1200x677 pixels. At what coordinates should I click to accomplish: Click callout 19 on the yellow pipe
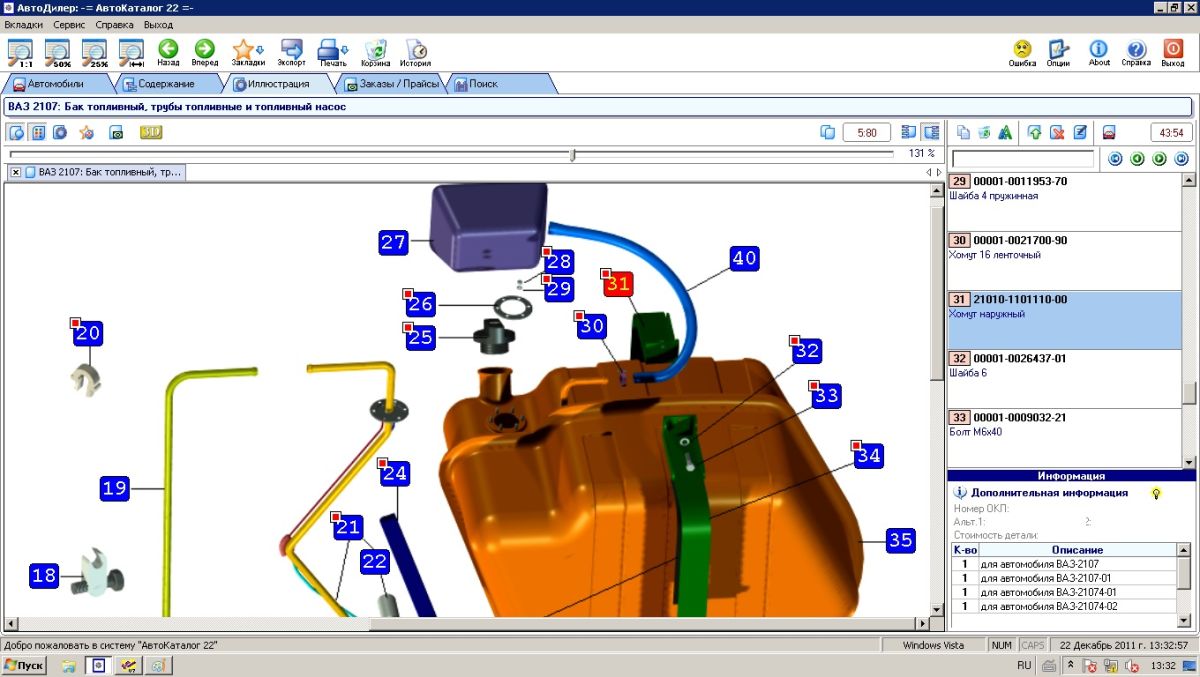[115, 488]
